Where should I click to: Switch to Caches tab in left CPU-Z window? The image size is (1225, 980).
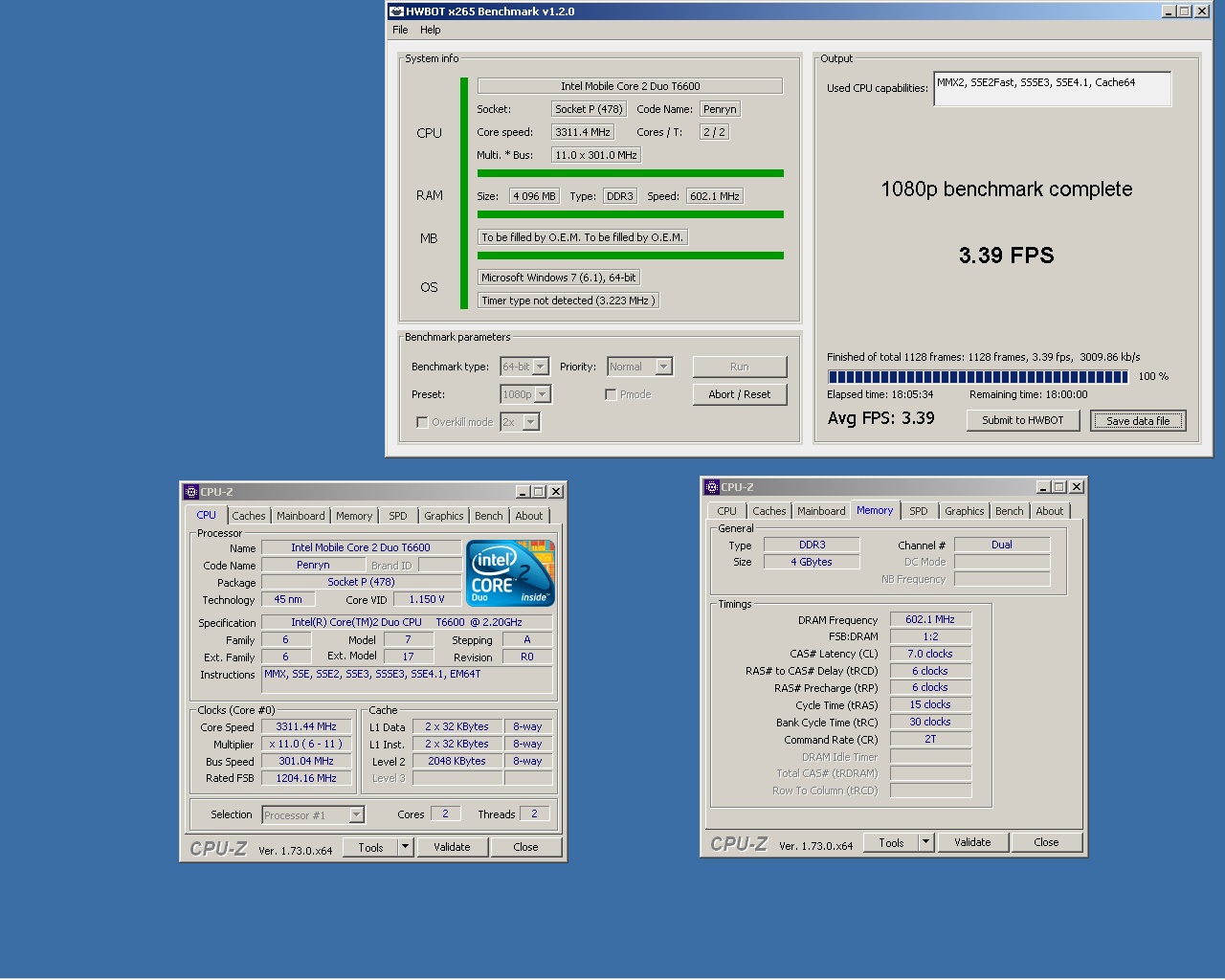[249, 516]
